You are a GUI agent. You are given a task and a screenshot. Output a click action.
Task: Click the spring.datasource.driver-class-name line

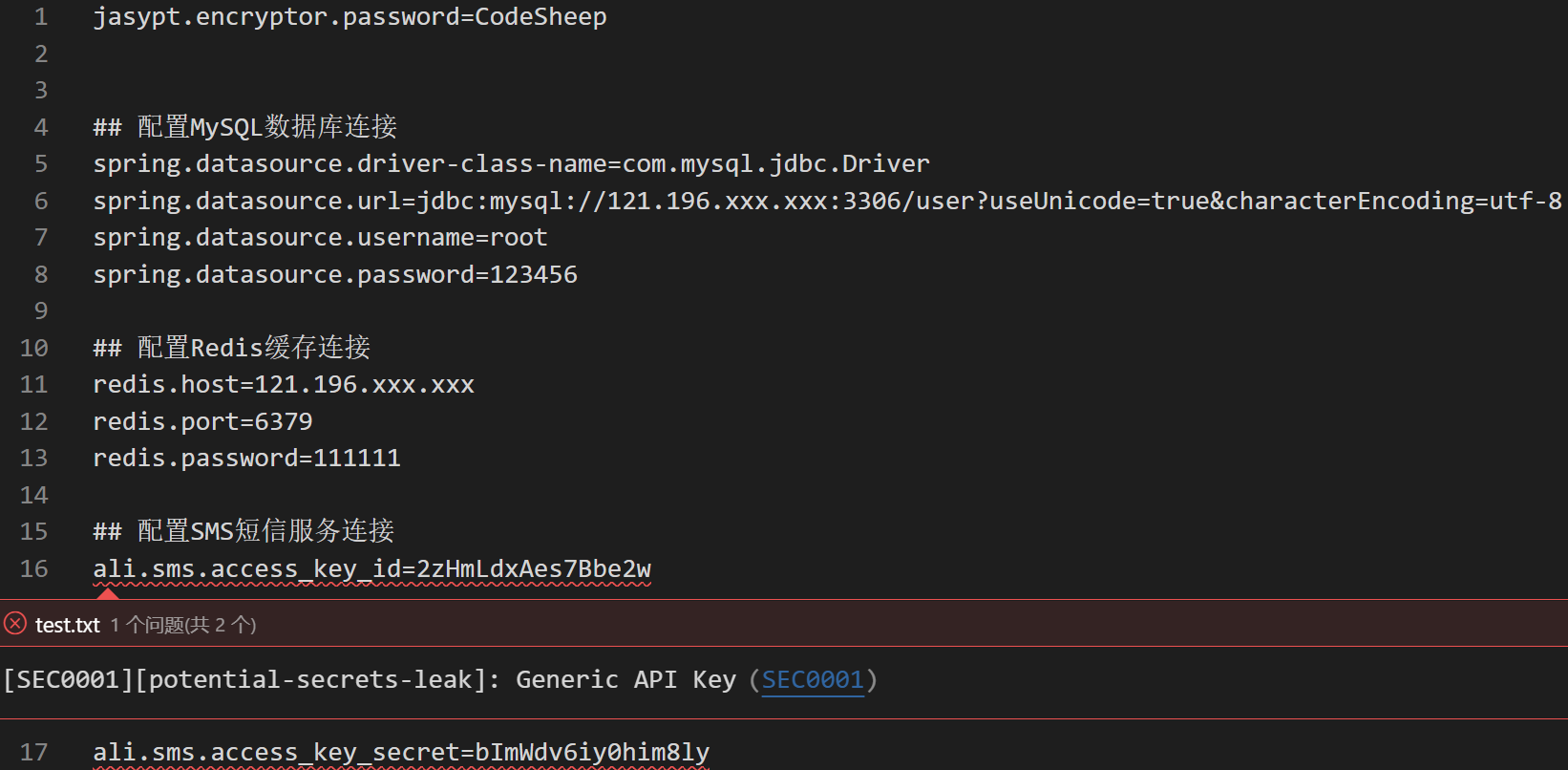[x=511, y=164]
